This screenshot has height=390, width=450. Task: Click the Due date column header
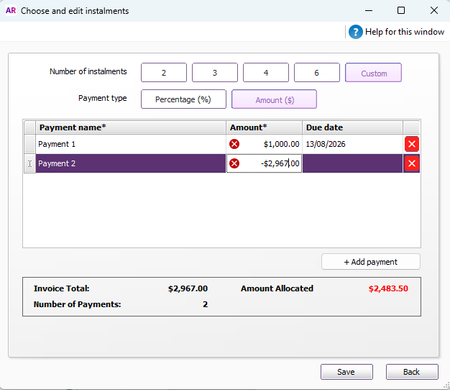pos(352,128)
